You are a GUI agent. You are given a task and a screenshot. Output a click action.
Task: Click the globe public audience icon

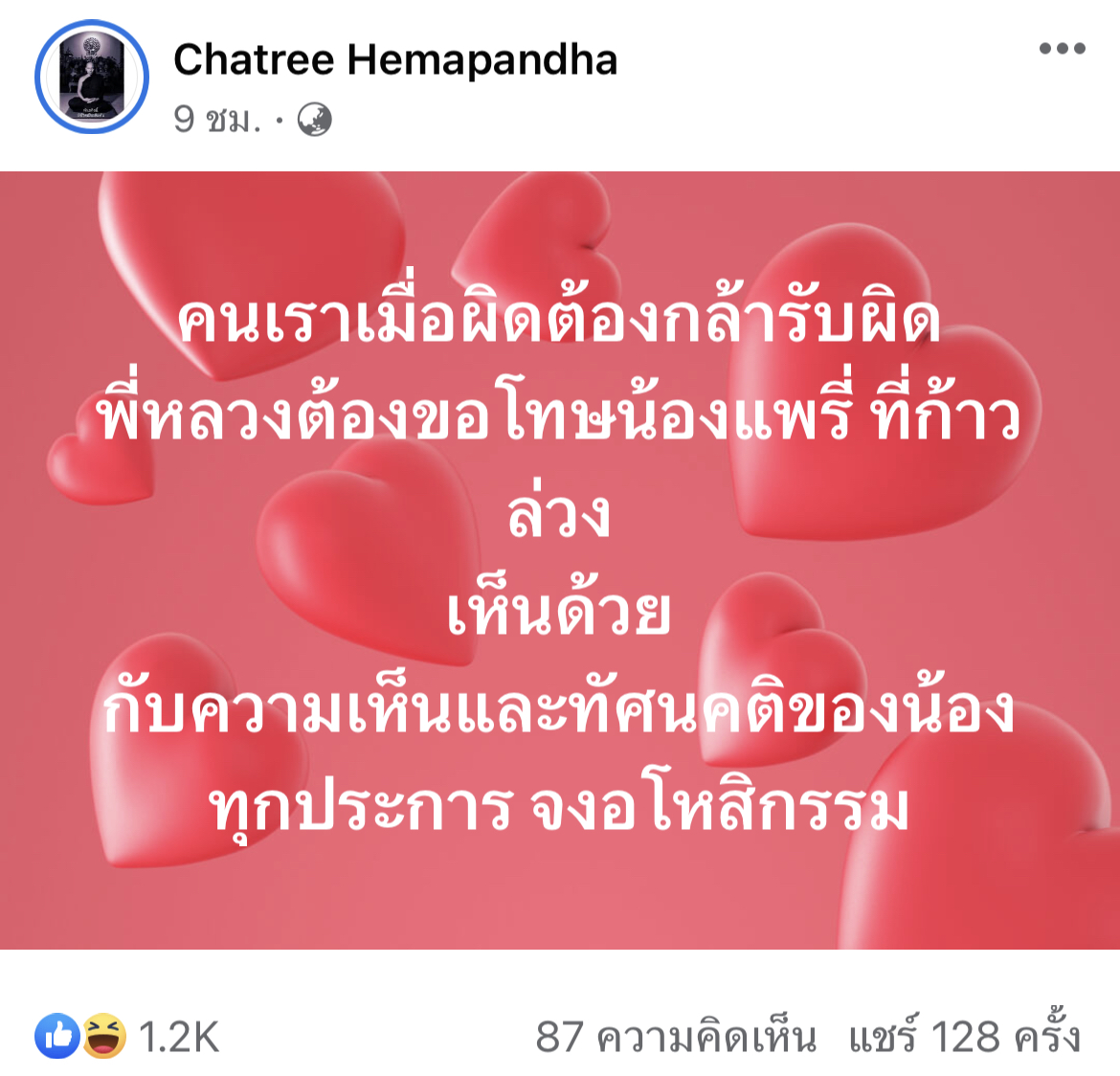tap(314, 120)
